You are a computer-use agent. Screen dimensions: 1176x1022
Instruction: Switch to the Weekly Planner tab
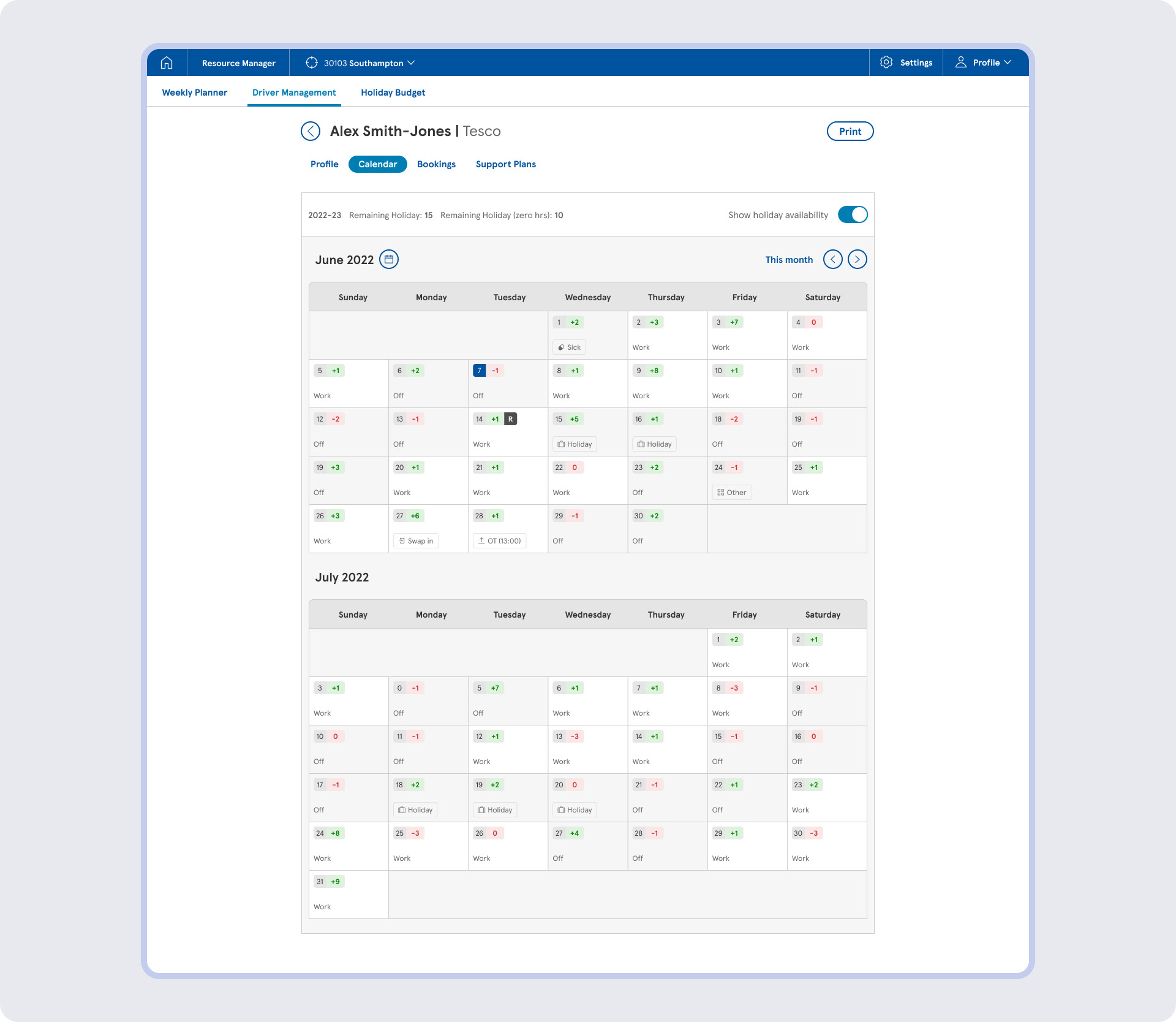click(195, 93)
